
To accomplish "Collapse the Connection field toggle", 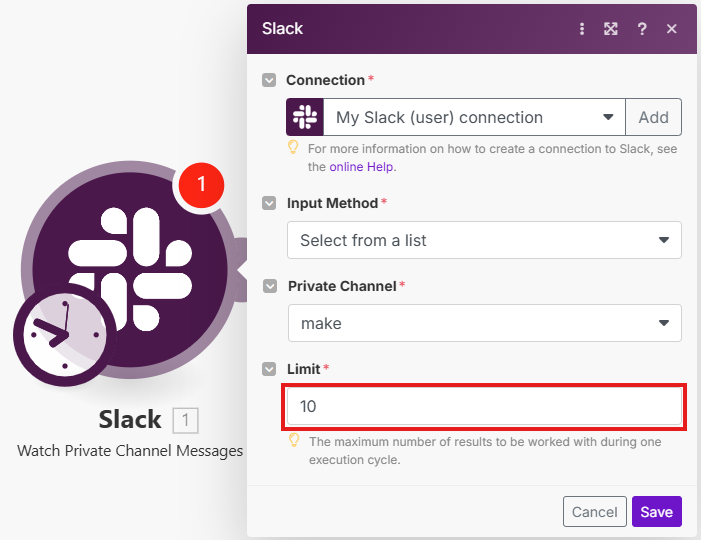I will (269, 80).
